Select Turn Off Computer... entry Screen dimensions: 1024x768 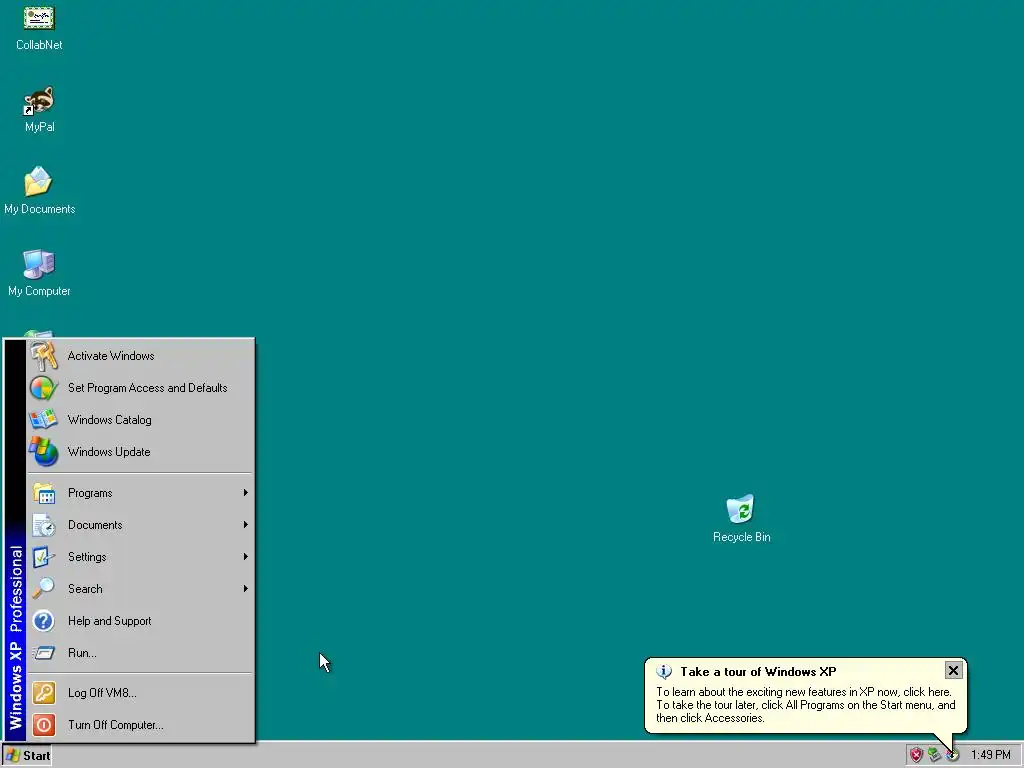click(x=140, y=725)
